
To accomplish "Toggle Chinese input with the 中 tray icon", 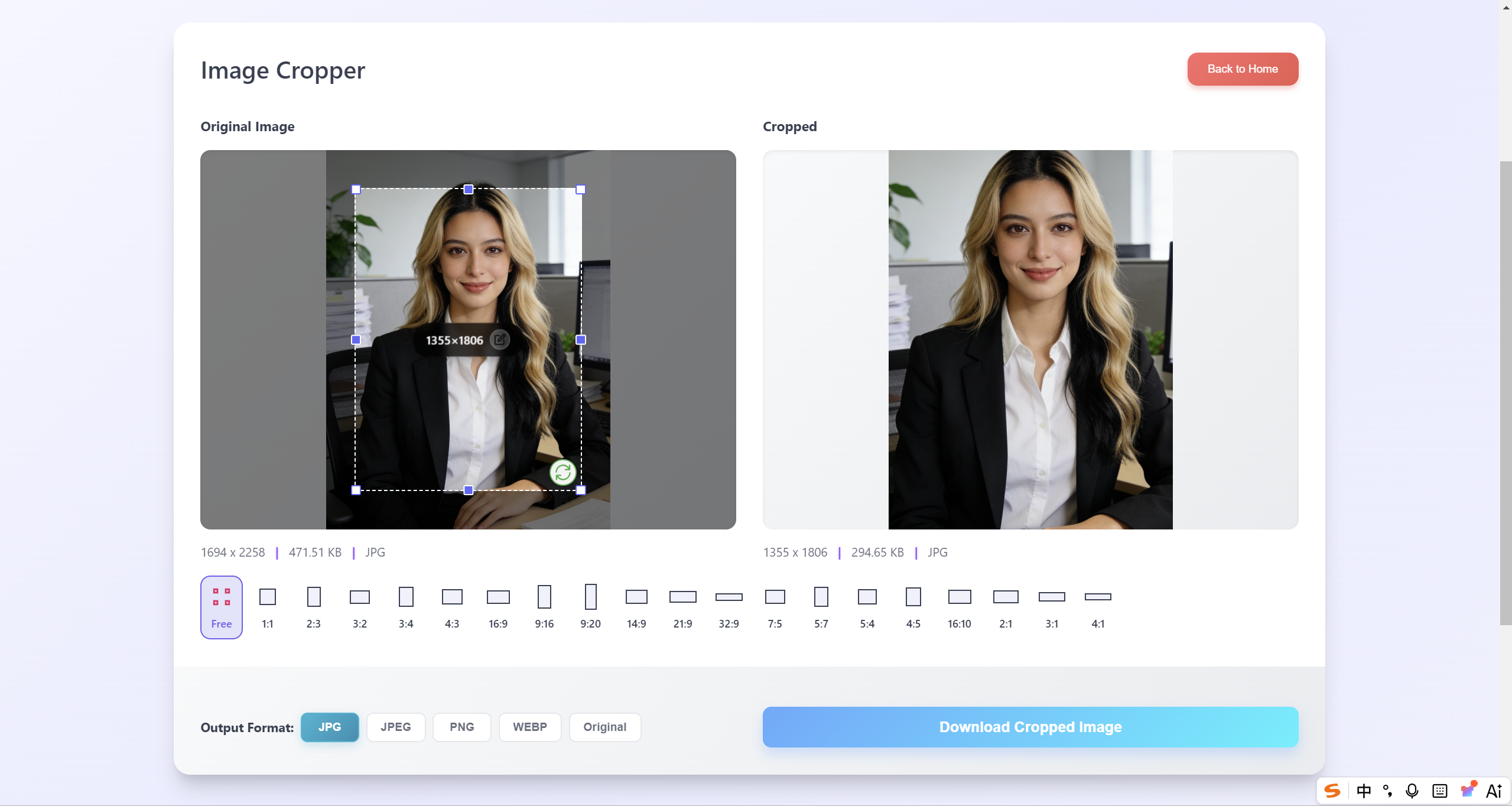I will [1364, 790].
